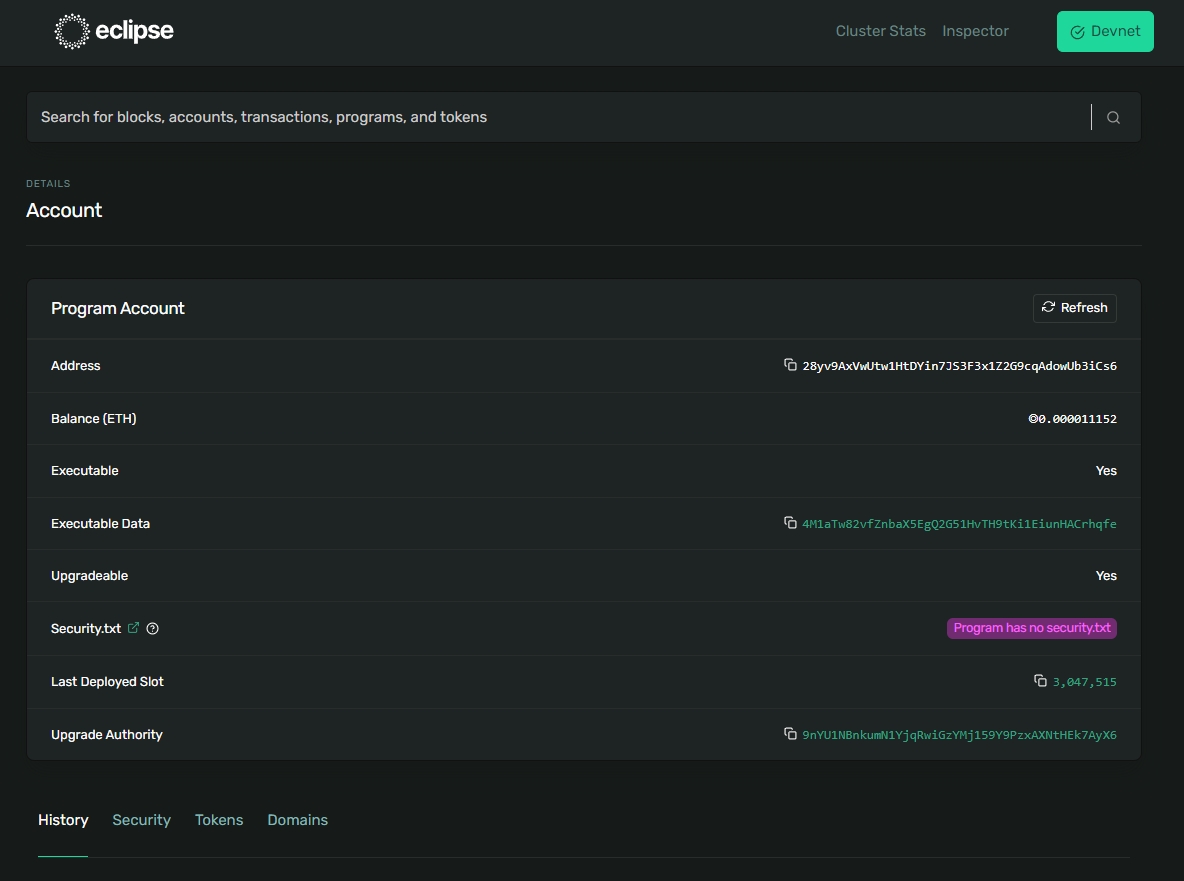This screenshot has width=1184, height=881.
Task: Open the Upgrade Authority address link
Action: [x=959, y=735]
